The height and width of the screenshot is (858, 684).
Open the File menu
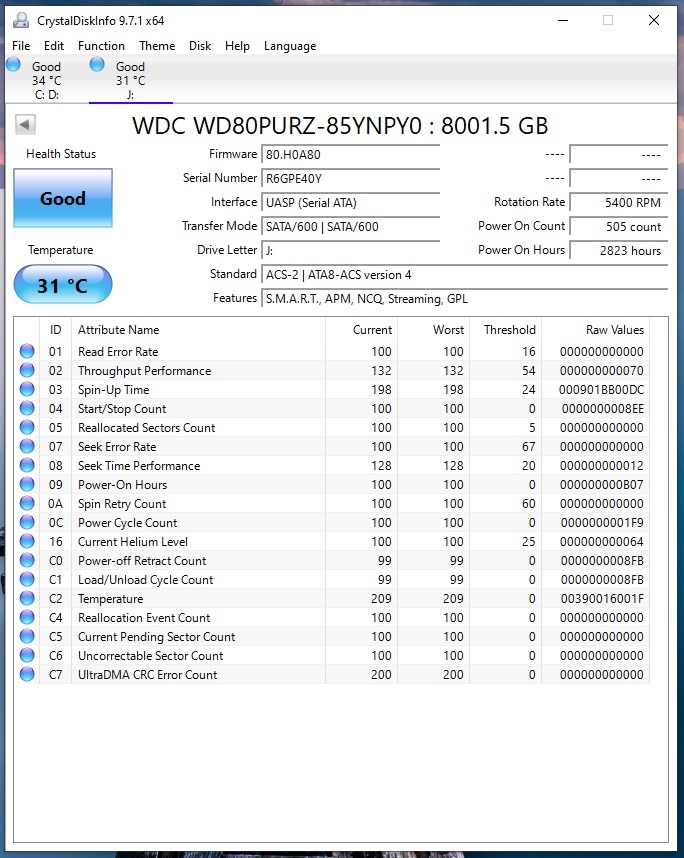[21, 46]
